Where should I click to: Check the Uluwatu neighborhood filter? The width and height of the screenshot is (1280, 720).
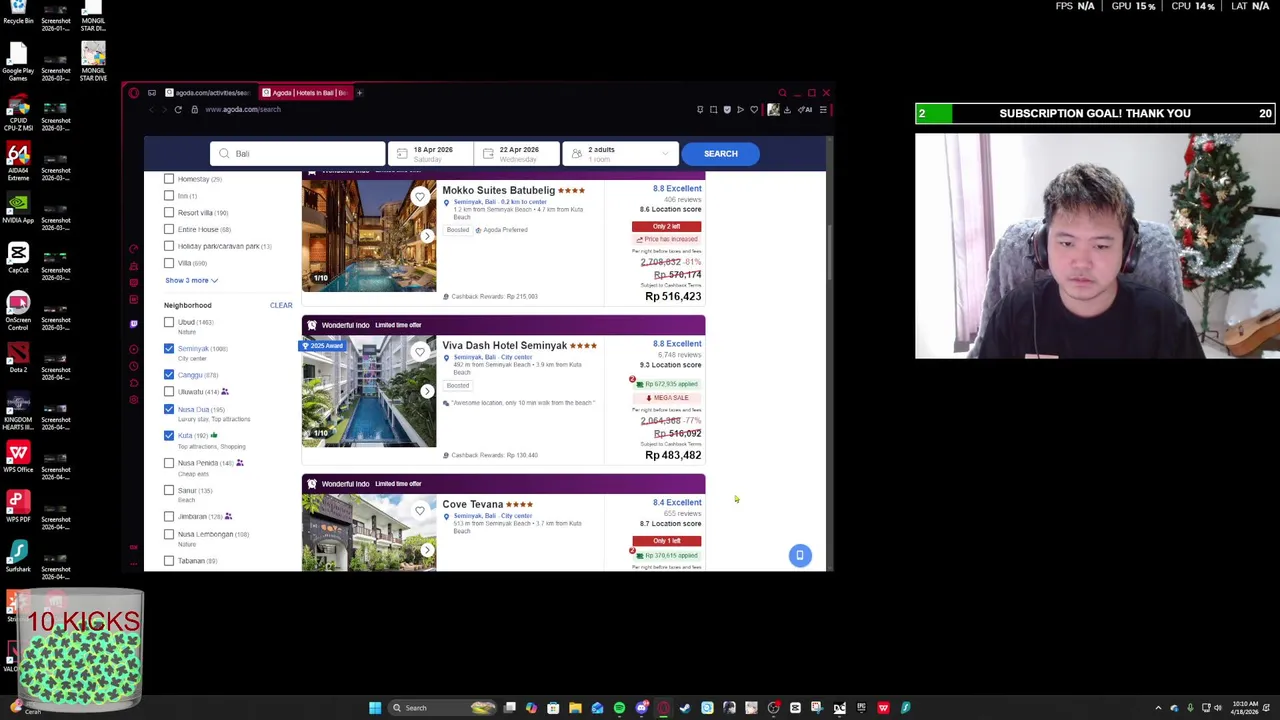[x=169, y=392]
